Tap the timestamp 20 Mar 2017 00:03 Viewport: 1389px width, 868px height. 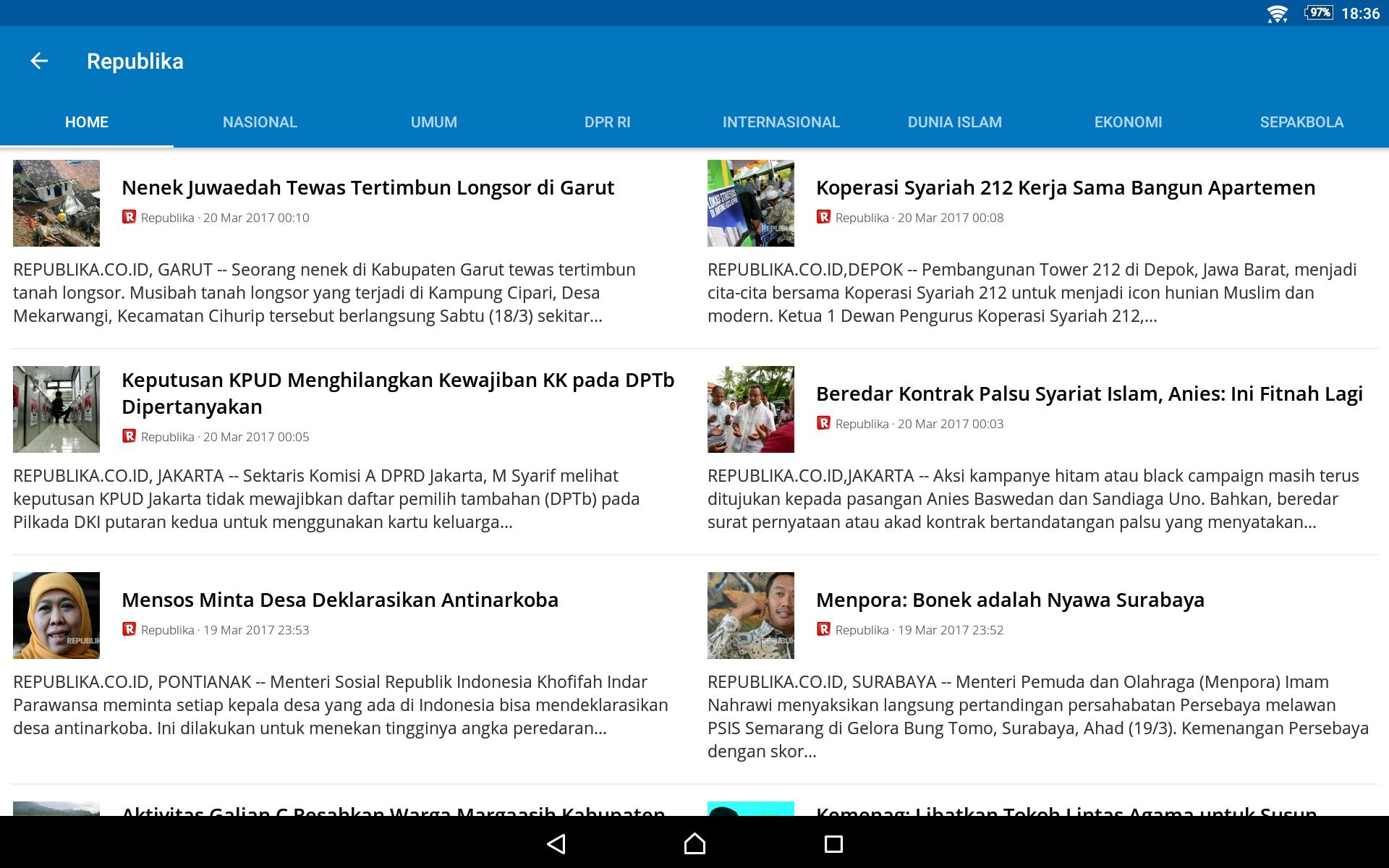click(x=951, y=424)
